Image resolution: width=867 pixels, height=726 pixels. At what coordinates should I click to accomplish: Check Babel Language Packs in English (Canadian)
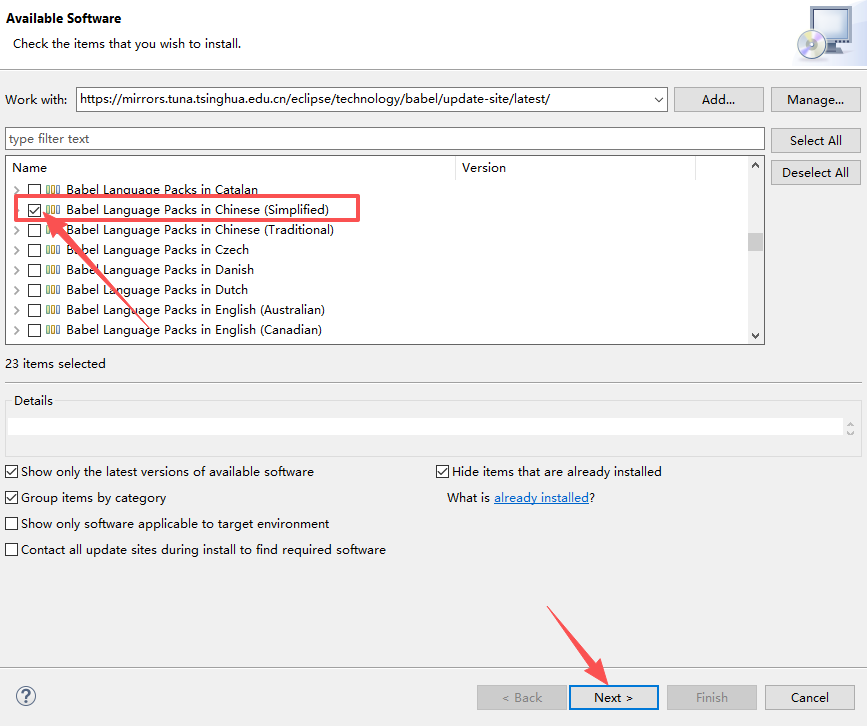point(34,330)
